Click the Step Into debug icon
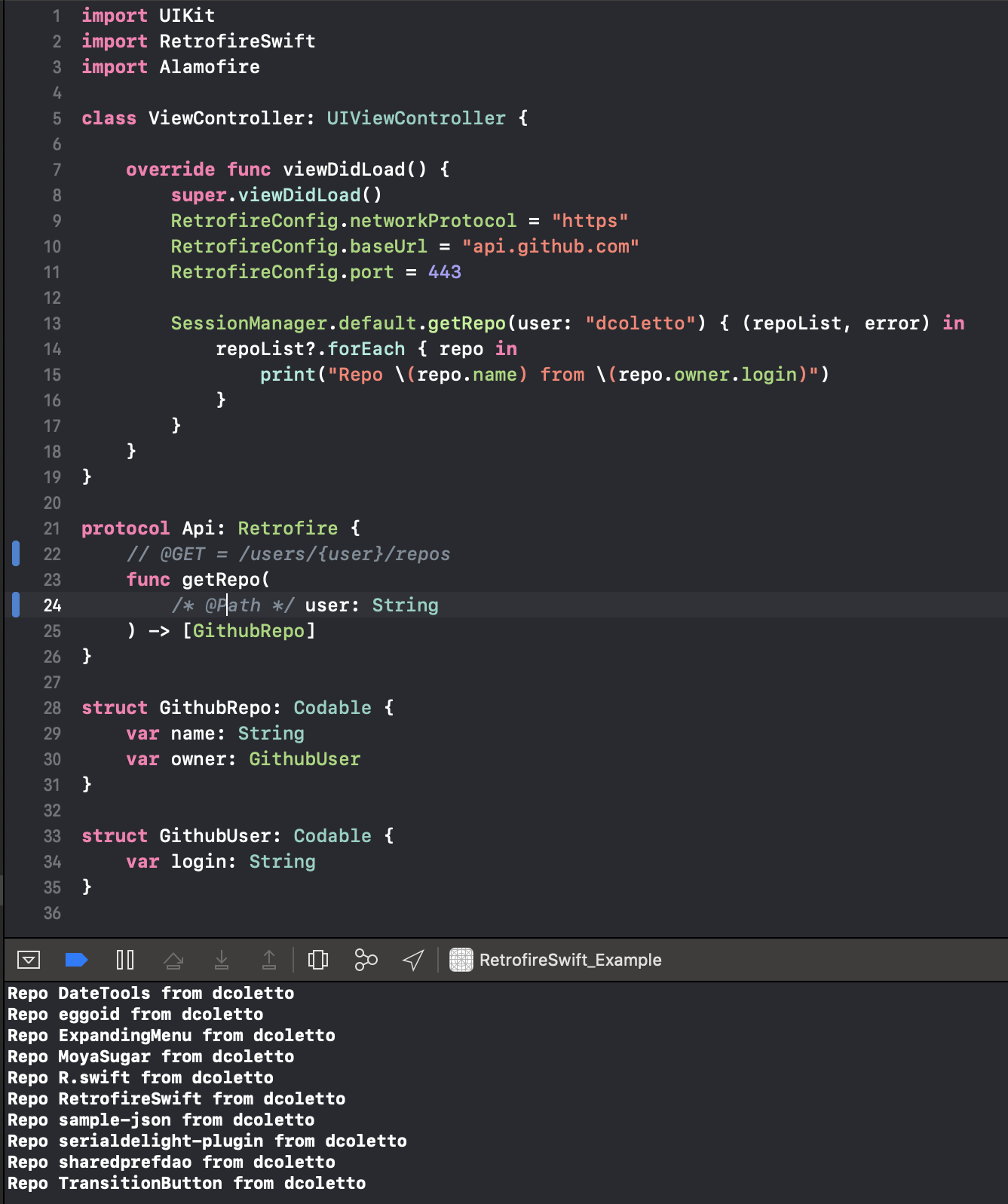This screenshot has width=1008, height=1204. tap(222, 960)
